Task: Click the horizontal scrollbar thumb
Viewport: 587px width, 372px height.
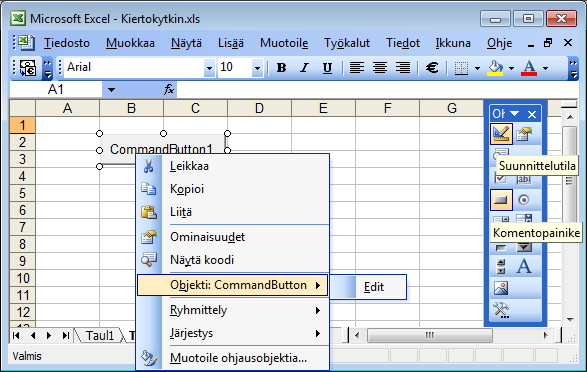Action: (430, 335)
